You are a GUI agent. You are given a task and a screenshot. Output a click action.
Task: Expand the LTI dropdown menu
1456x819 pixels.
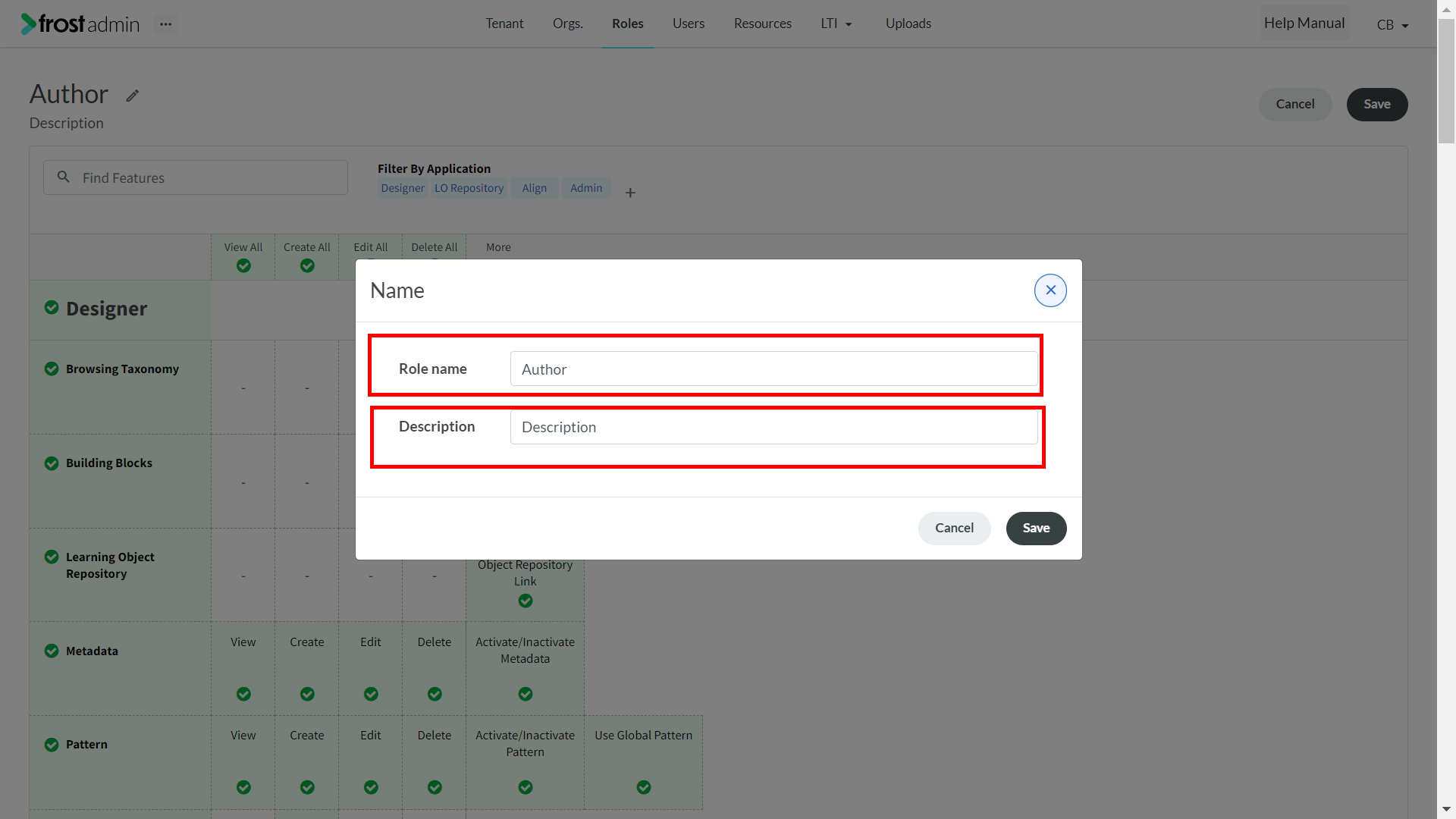point(836,24)
